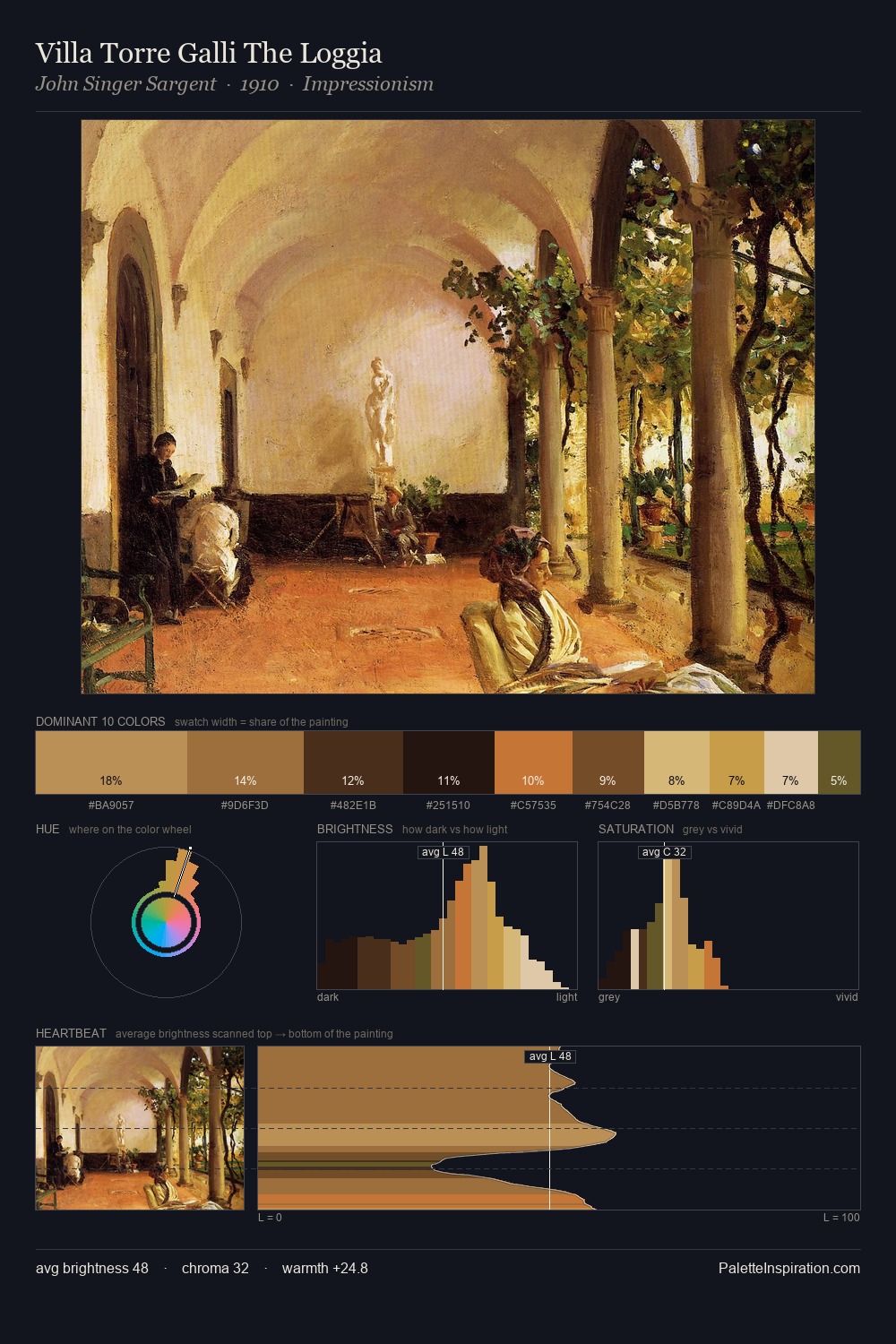Click the artist name 'John Singer Sargent'
Screen dimensions: 896x1344
[126, 84]
